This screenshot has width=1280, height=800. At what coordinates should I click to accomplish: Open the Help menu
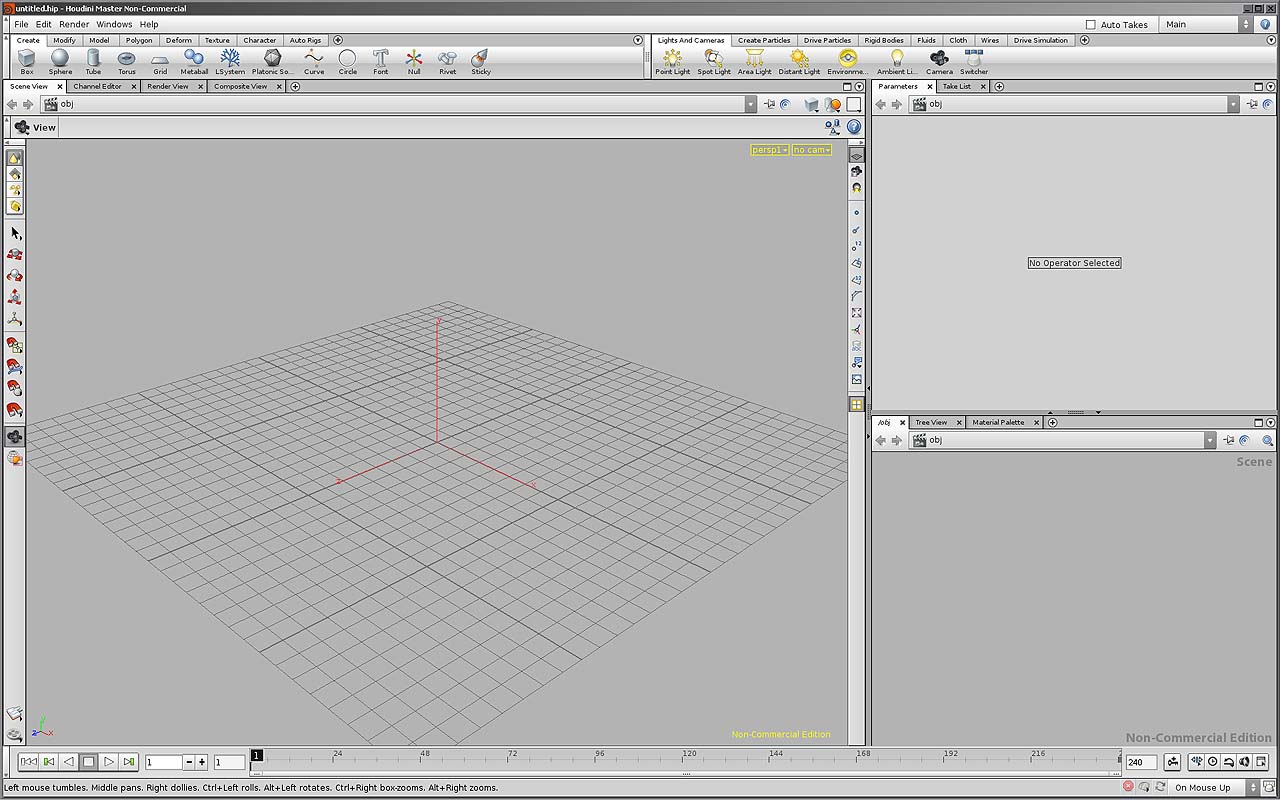(149, 24)
